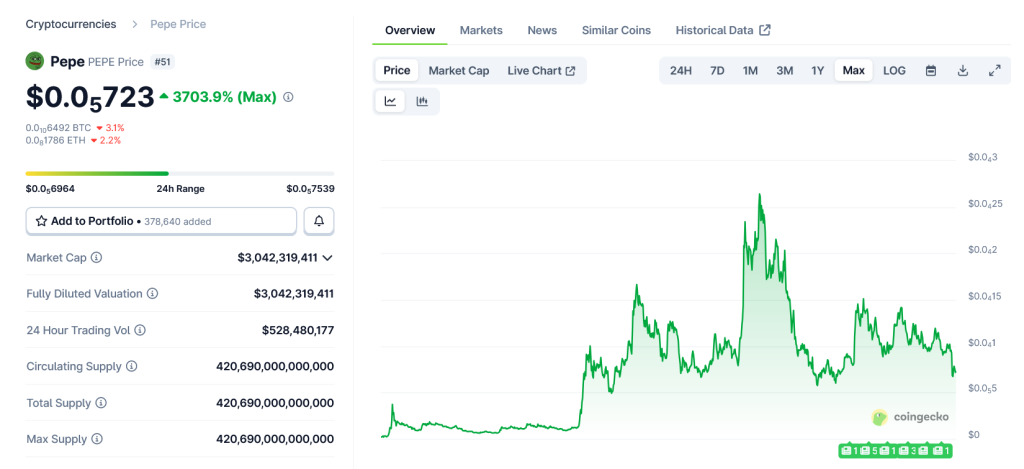1024x469 pixels.
Task: Click the Max Supply value 420,690,000,000,000
Action: tap(275, 439)
